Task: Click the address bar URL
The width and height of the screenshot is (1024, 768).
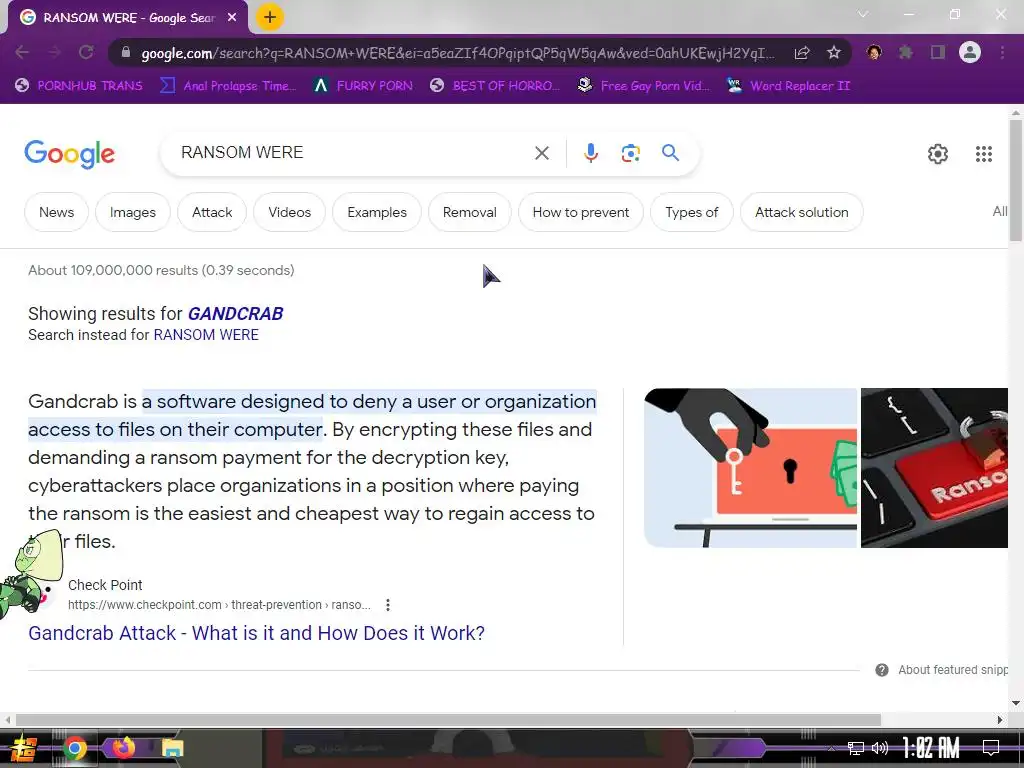Action: click(457, 53)
